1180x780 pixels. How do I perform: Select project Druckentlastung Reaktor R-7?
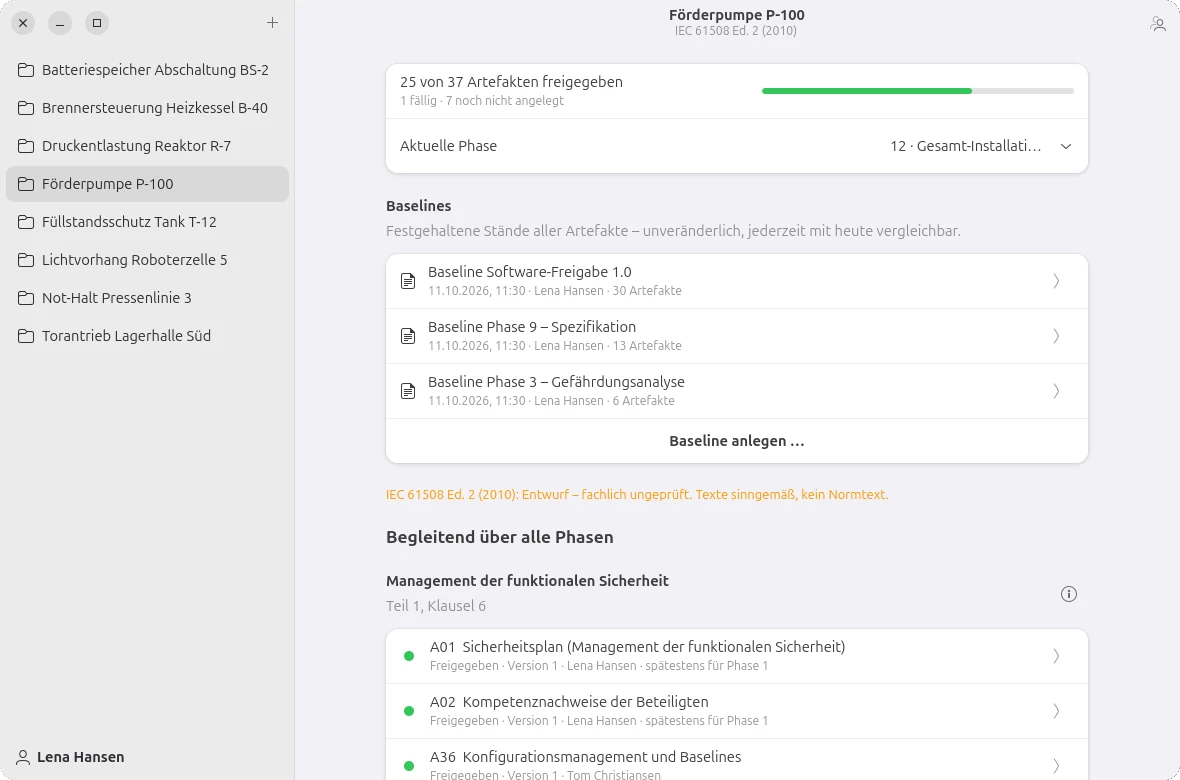[148, 146]
